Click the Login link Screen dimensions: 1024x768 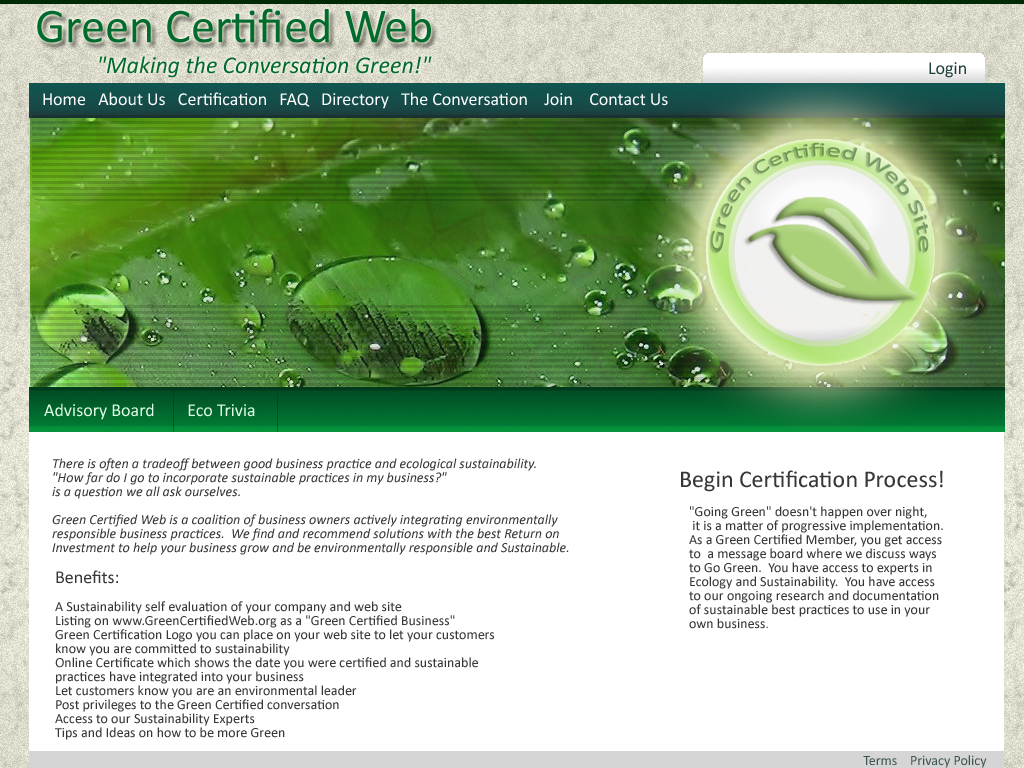click(x=947, y=69)
